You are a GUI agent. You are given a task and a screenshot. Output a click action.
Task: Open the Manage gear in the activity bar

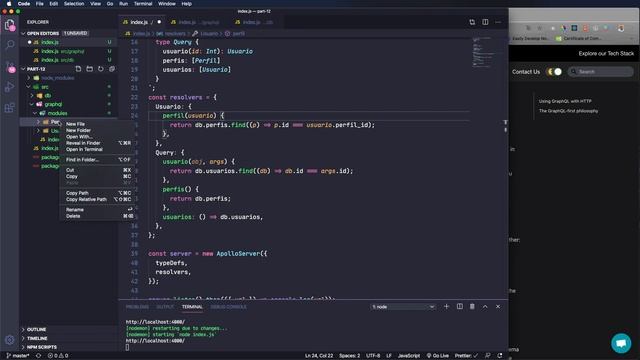(10, 339)
